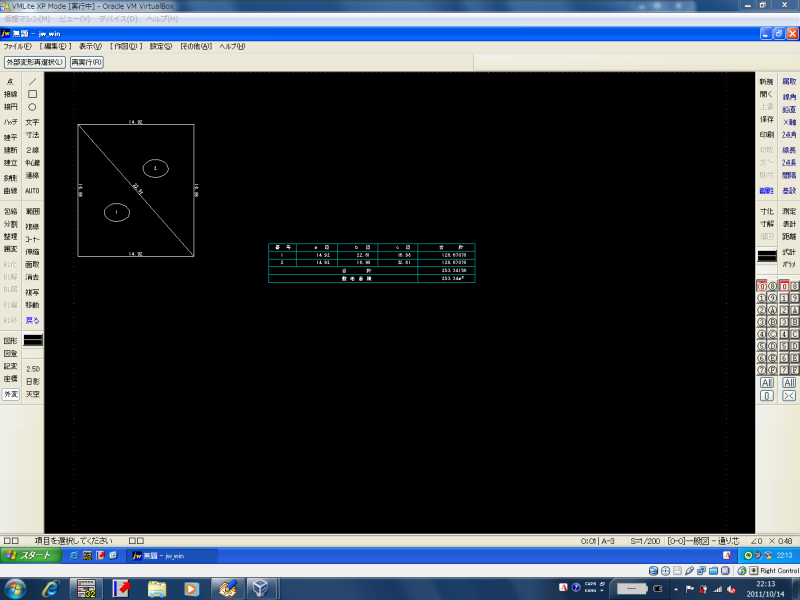Click the 印刷 print button
This screenshot has height=600, width=800.
click(766, 134)
